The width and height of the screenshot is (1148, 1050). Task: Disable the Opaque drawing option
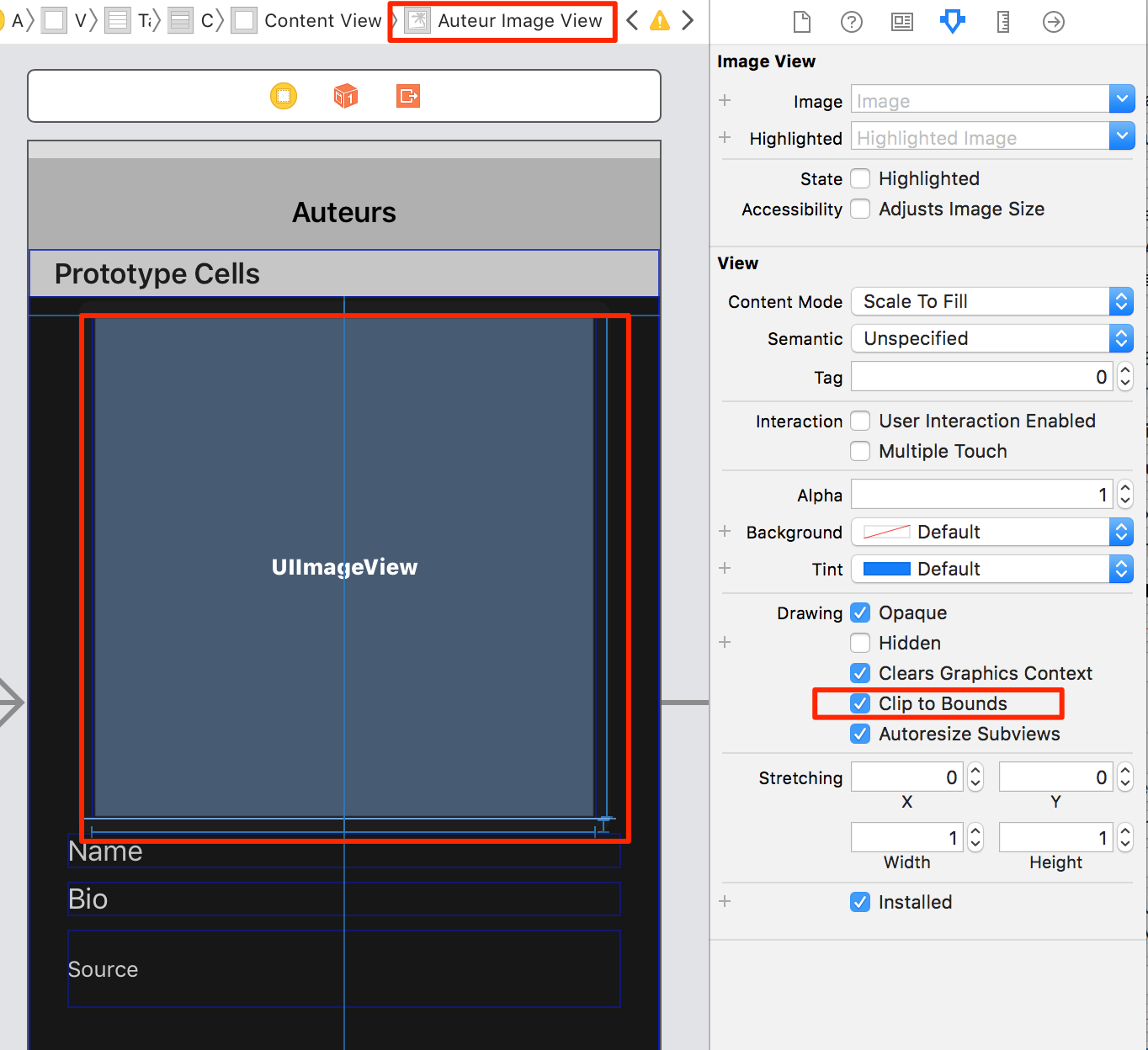pyautogui.click(x=859, y=612)
